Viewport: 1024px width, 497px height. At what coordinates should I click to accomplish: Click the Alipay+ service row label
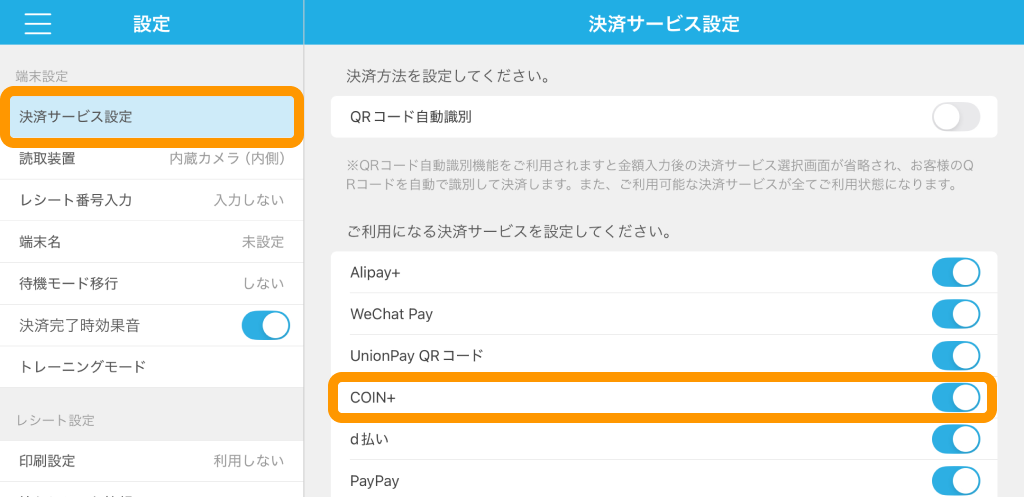point(375,272)
